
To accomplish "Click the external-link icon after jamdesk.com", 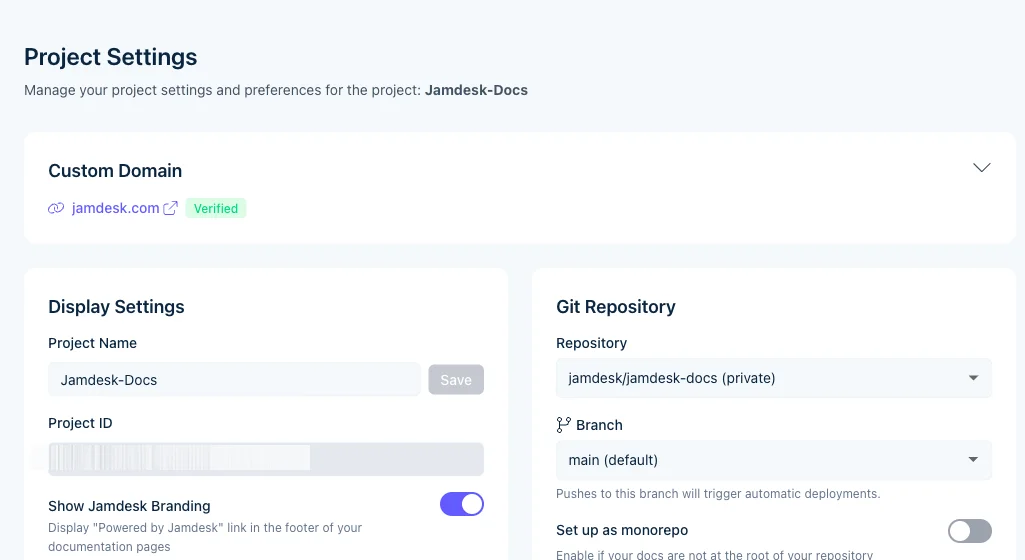I will pos(171,208).
